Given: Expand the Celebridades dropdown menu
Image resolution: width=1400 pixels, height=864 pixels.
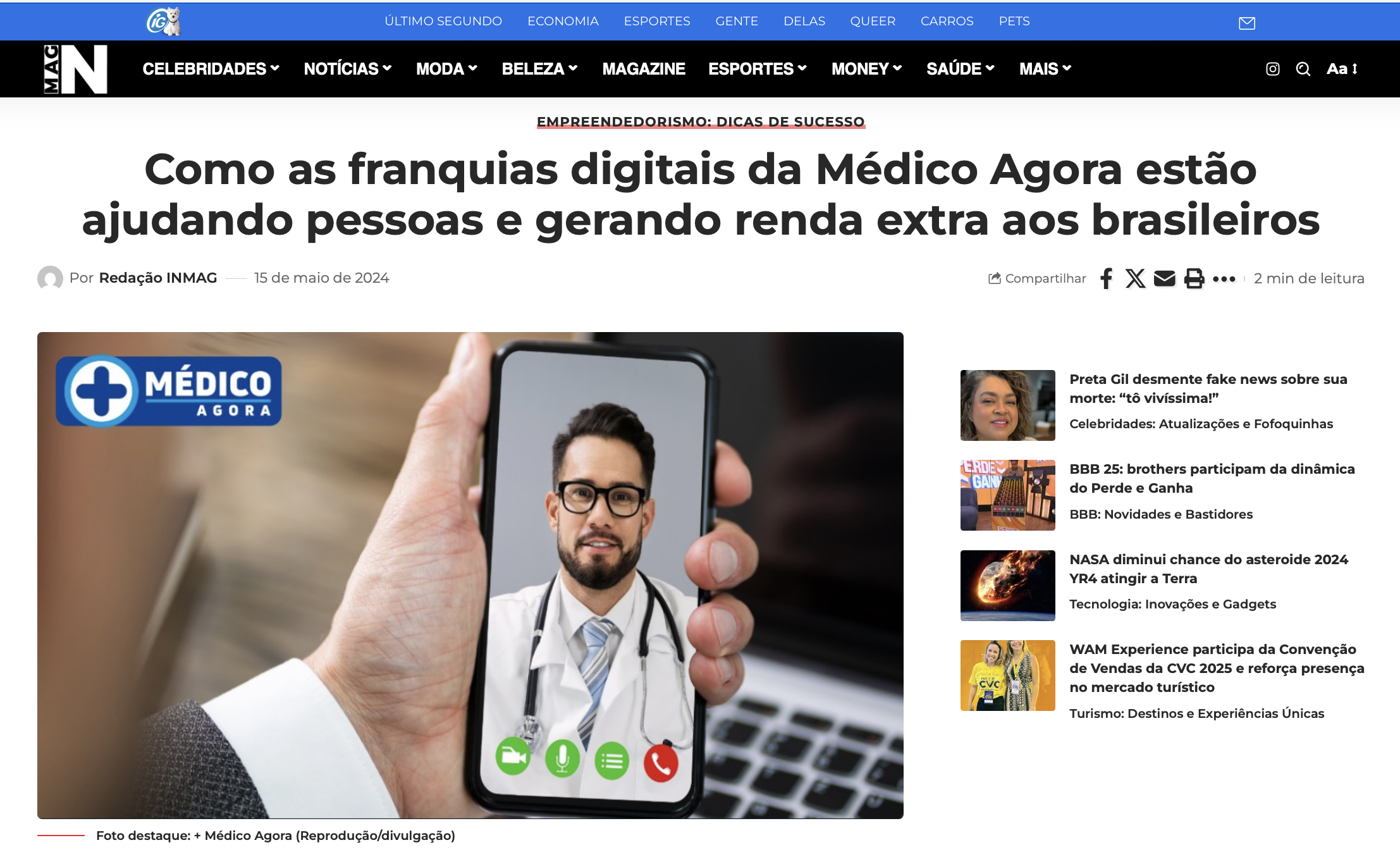Looking at the screenshot, I should [211, 69].
